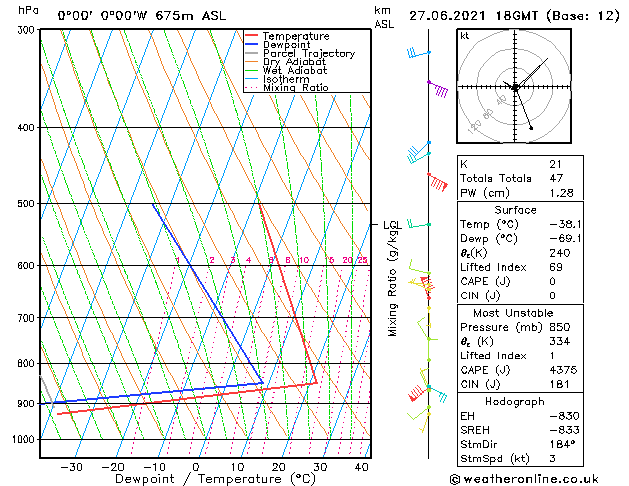Click the 'Most Unstable' section header
Viewport: 629px width, 486px height.
pos(513,313)
